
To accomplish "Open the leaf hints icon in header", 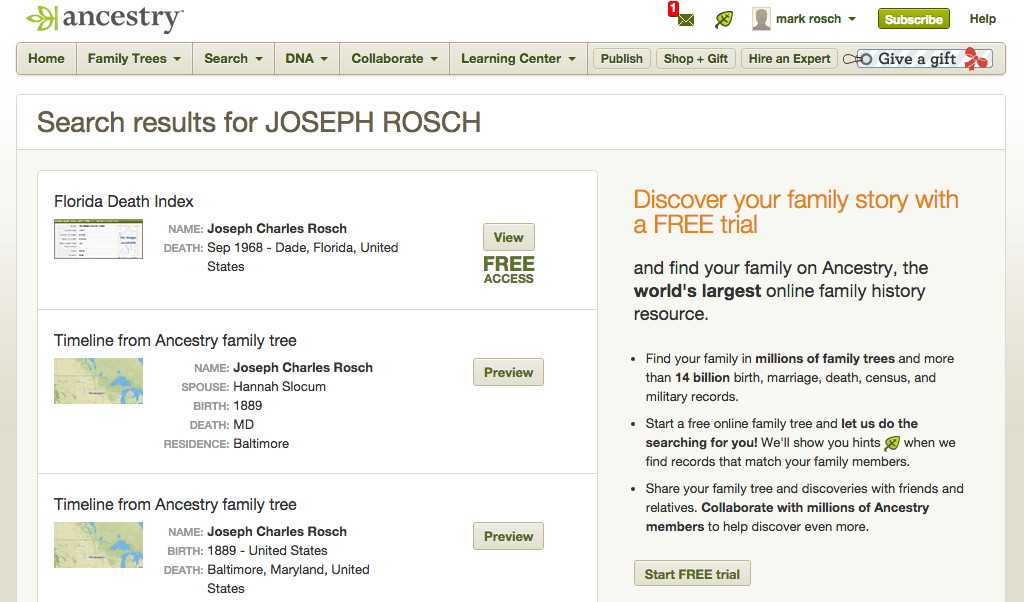I will [724, 20].
